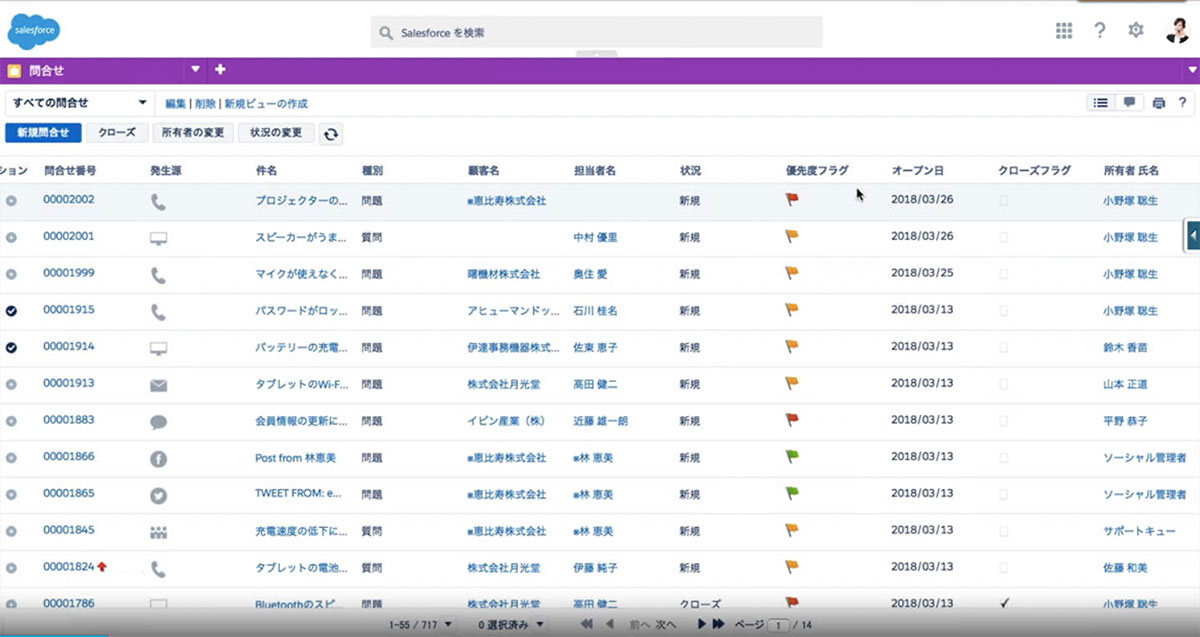Open the help question mark in header
Image resolution: width=1200 pixels, height=637 pixels.
pos(1100,31)
